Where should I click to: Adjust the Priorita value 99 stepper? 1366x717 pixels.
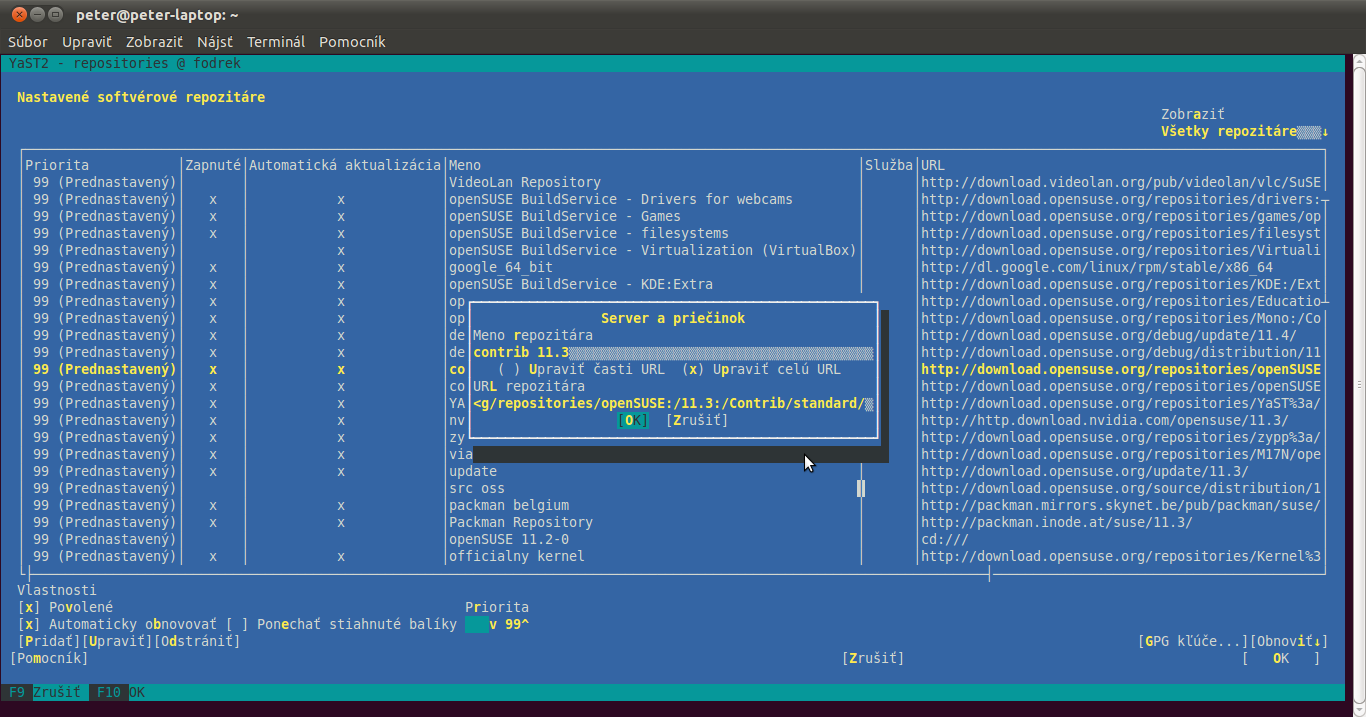pos(497,624)
